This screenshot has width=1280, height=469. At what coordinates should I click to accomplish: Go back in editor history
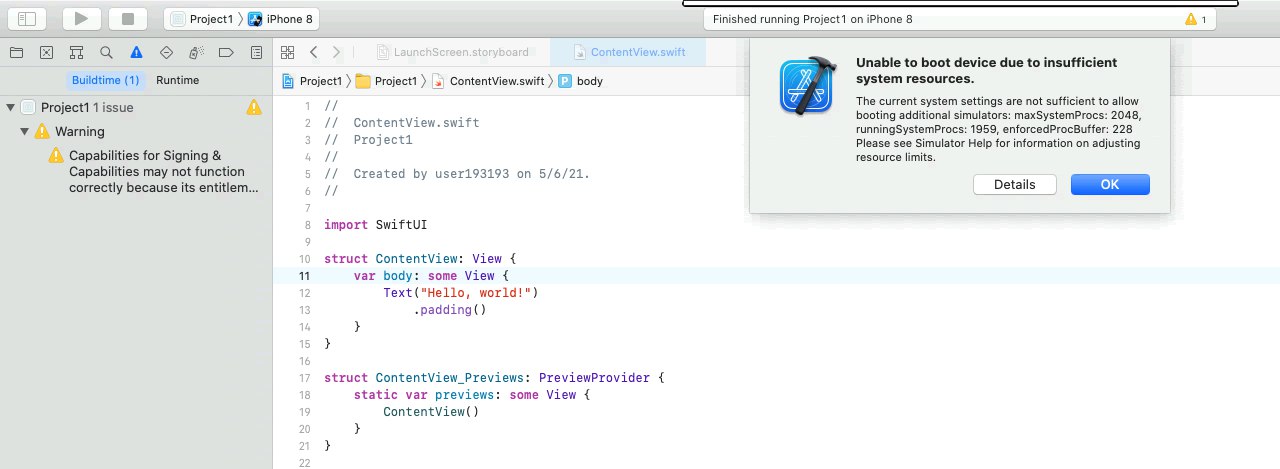pos(314,52)
